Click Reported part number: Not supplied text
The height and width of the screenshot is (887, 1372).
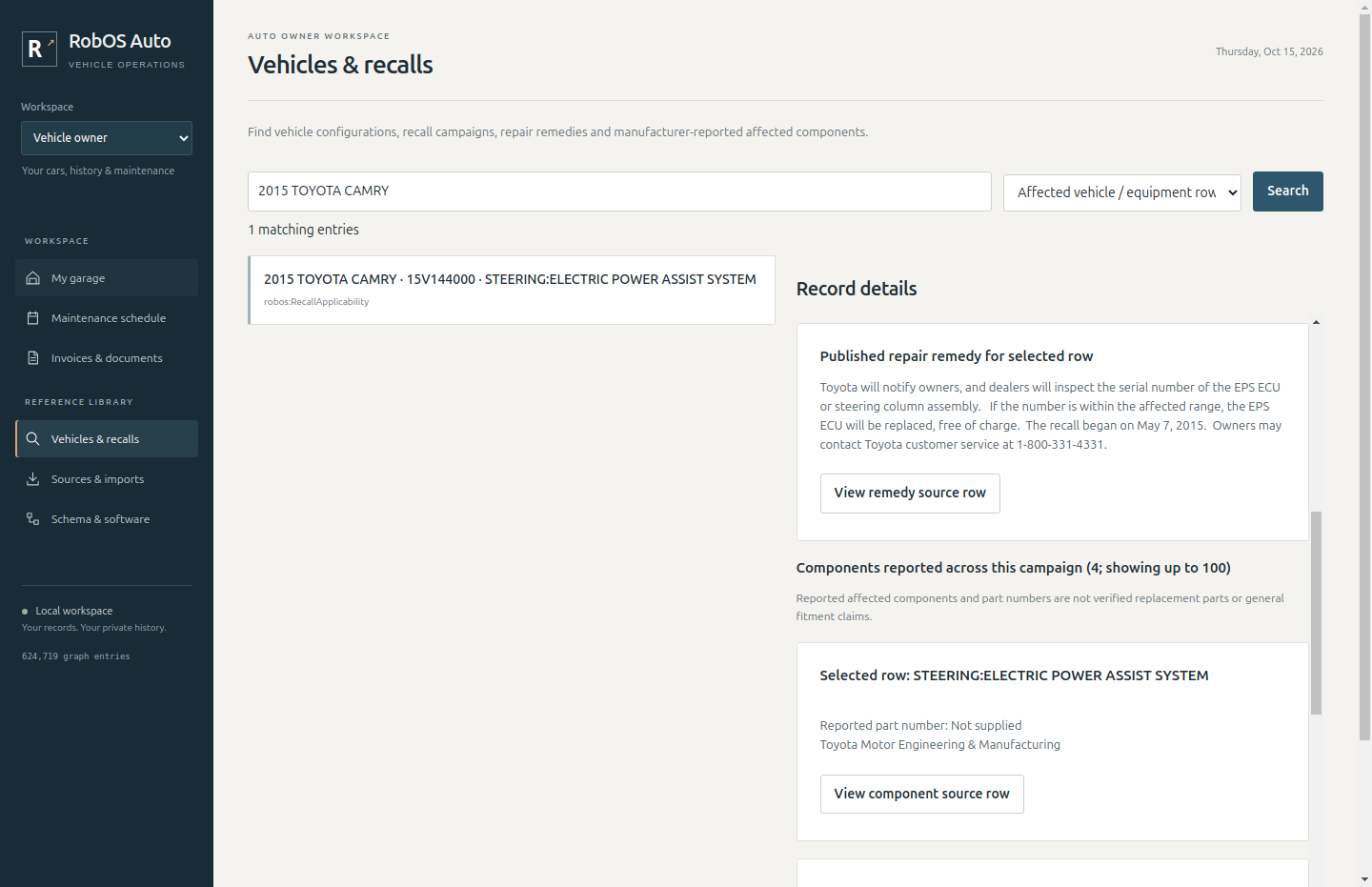click(920, 726)
